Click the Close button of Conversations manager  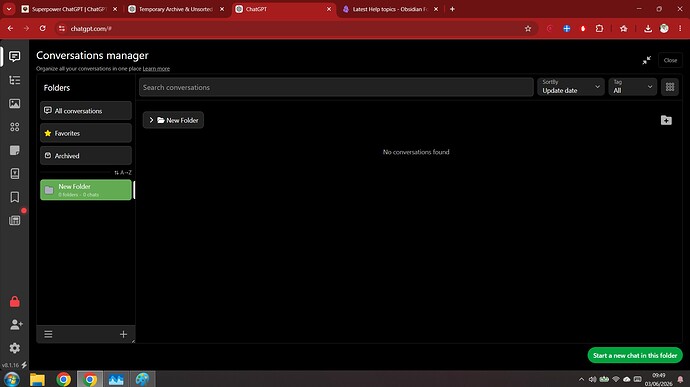tap(670, 60)
